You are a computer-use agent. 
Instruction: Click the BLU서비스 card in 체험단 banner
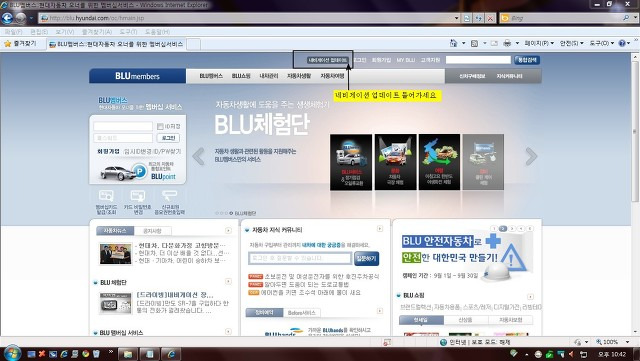tap(351, 162)
